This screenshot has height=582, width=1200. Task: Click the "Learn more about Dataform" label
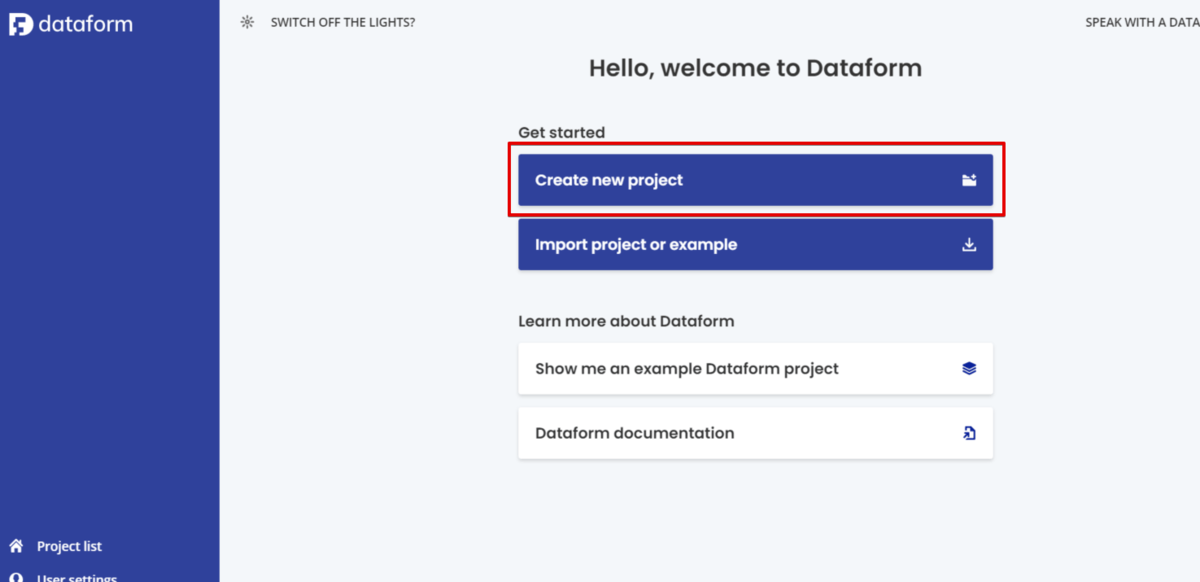[626, 321]
